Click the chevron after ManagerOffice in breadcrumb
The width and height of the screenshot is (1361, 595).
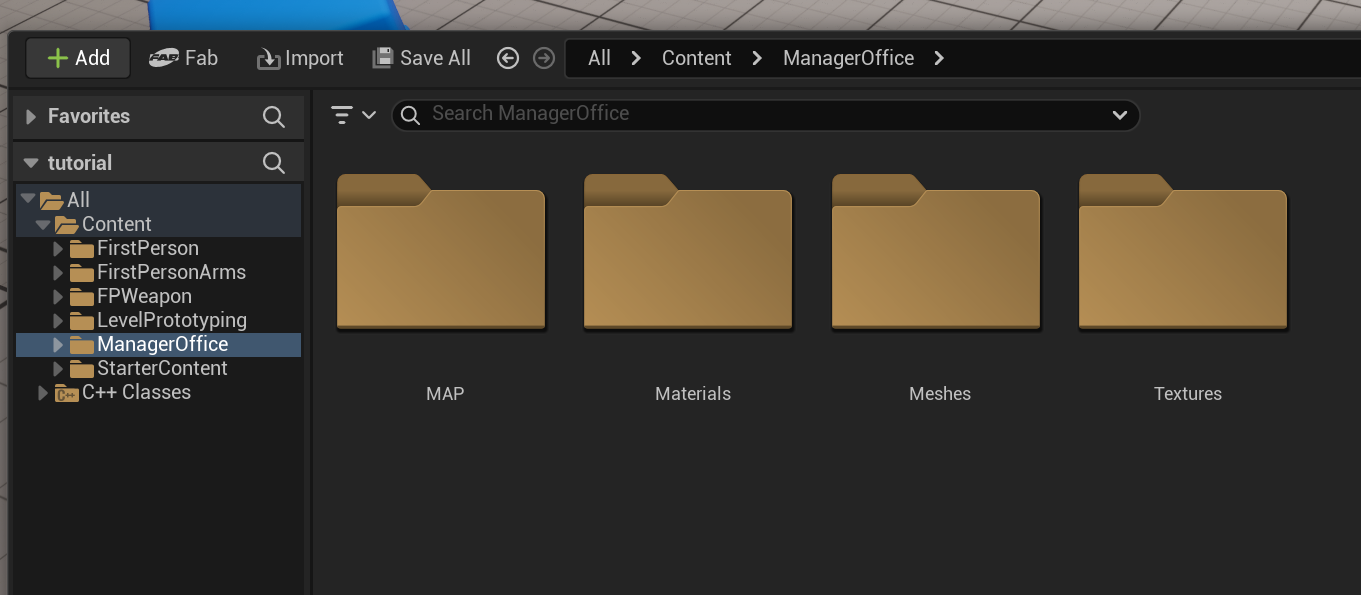(938, 58)
